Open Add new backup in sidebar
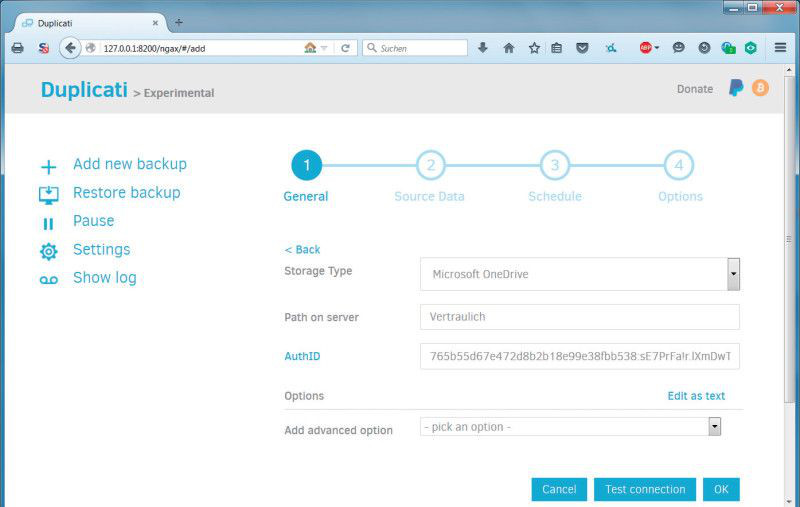 [x=130, y=164]
